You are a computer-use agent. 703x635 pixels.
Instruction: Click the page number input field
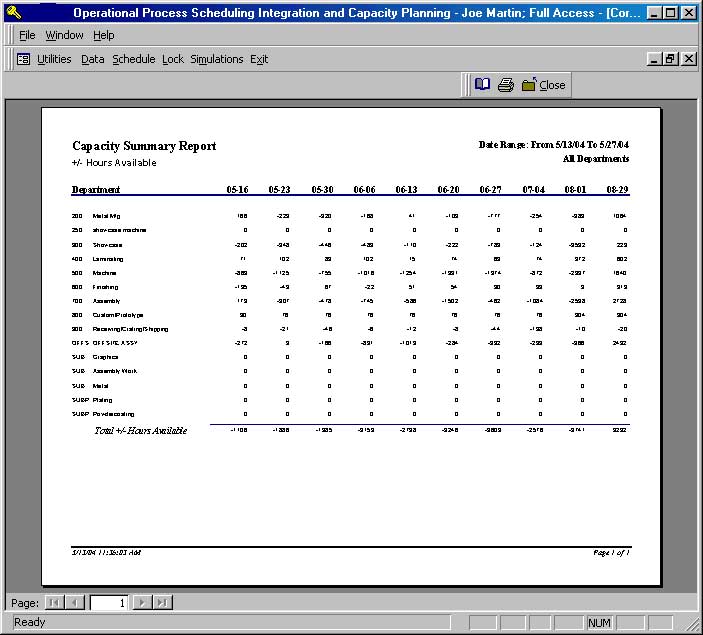point(109,603)
